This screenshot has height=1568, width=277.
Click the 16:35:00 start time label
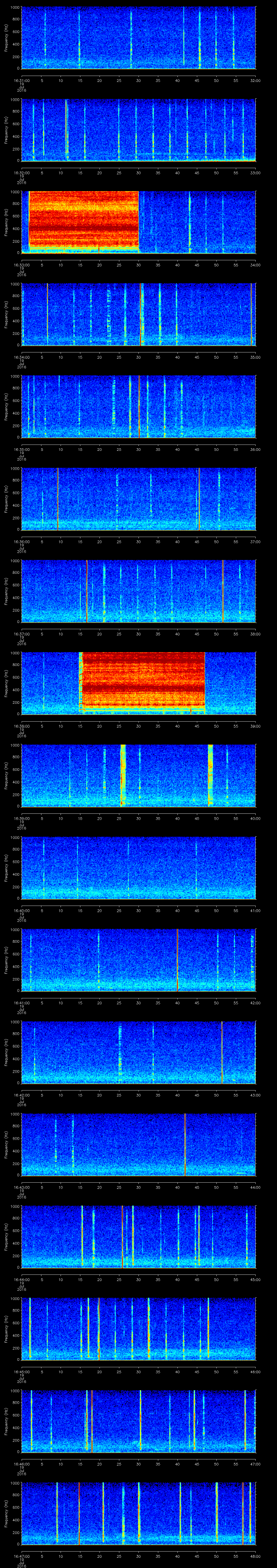[22, 449]
